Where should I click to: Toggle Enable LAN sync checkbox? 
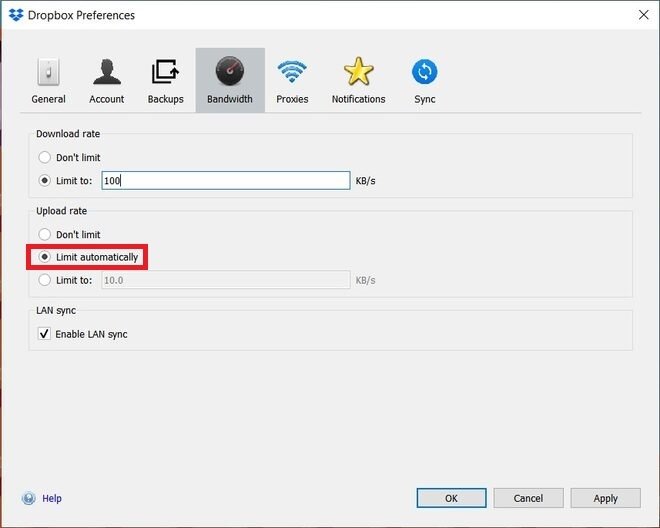[x=44, y=334]
